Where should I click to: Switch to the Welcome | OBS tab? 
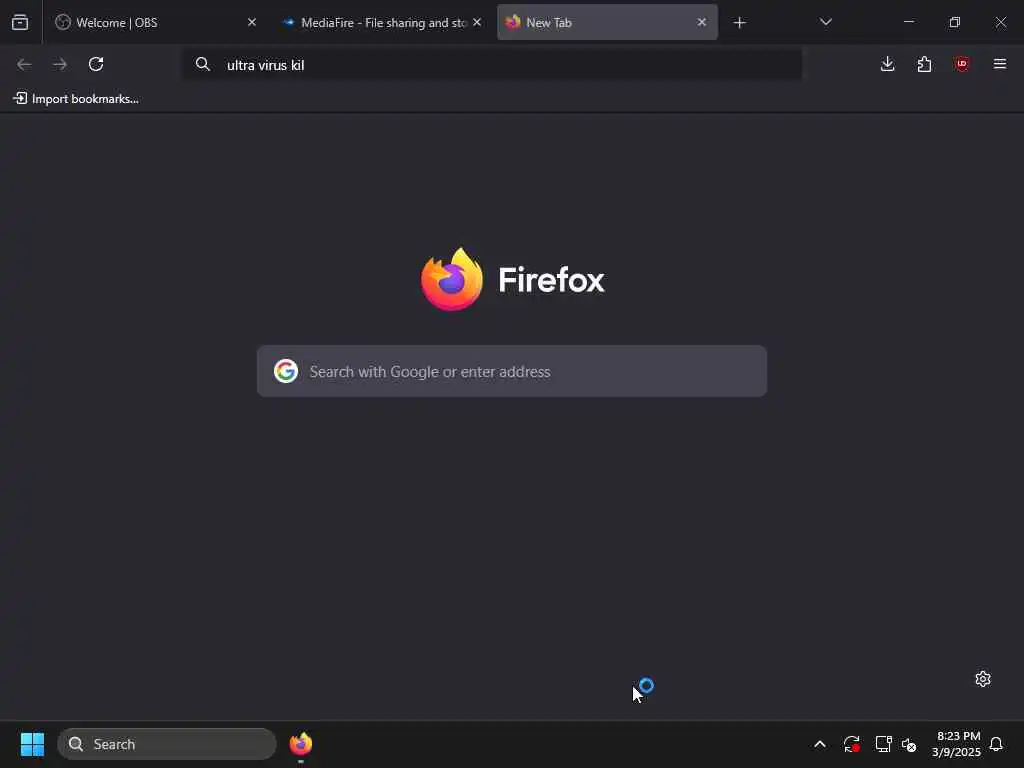coord(157,22)
